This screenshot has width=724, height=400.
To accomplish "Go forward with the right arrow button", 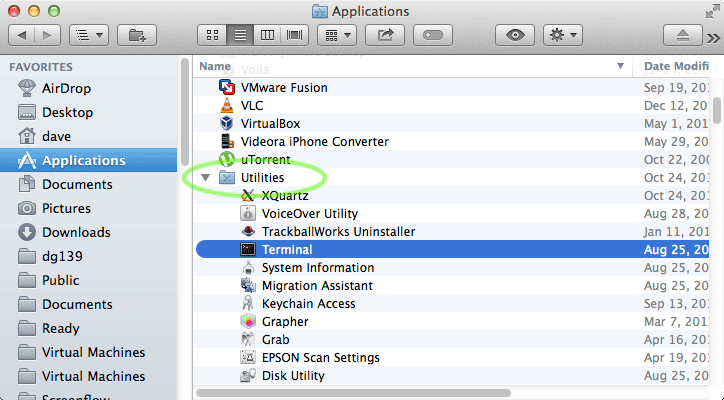I will coord(47,35).
